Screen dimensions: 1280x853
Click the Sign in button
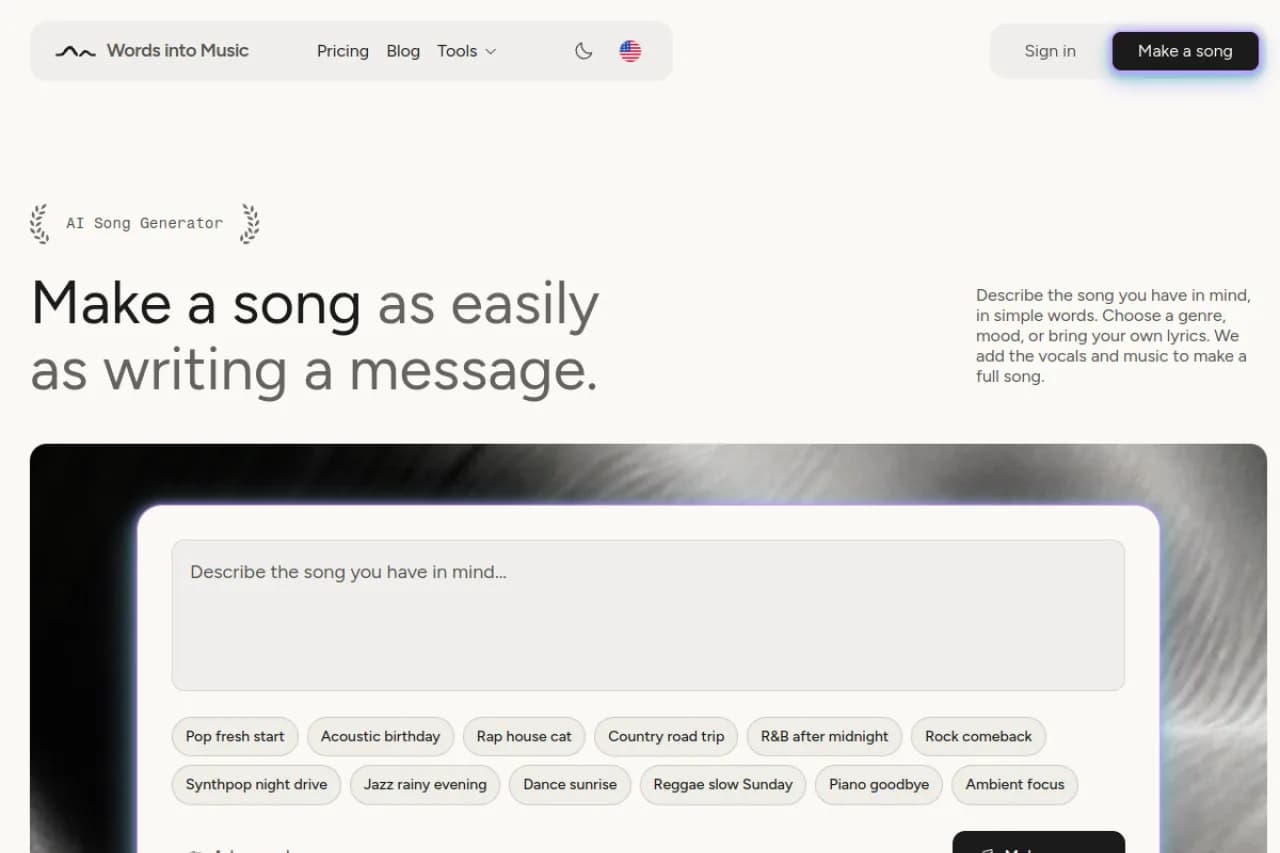pyautogui.click(x=1050, y=51)
